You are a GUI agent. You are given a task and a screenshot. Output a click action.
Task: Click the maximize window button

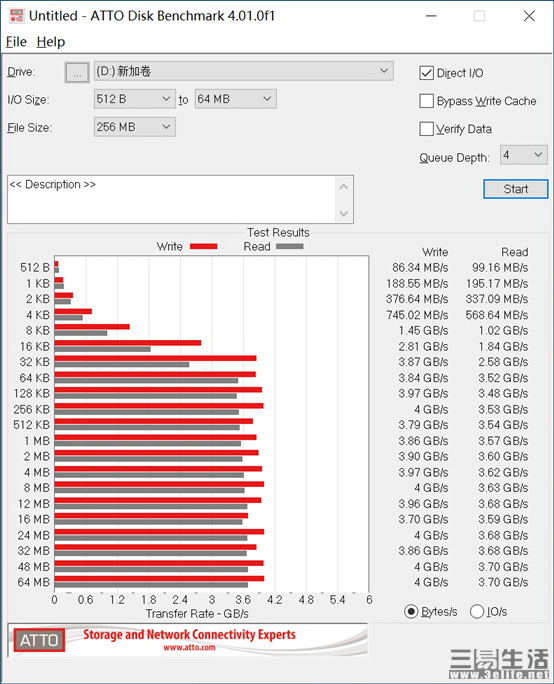[x=479, y=16]
